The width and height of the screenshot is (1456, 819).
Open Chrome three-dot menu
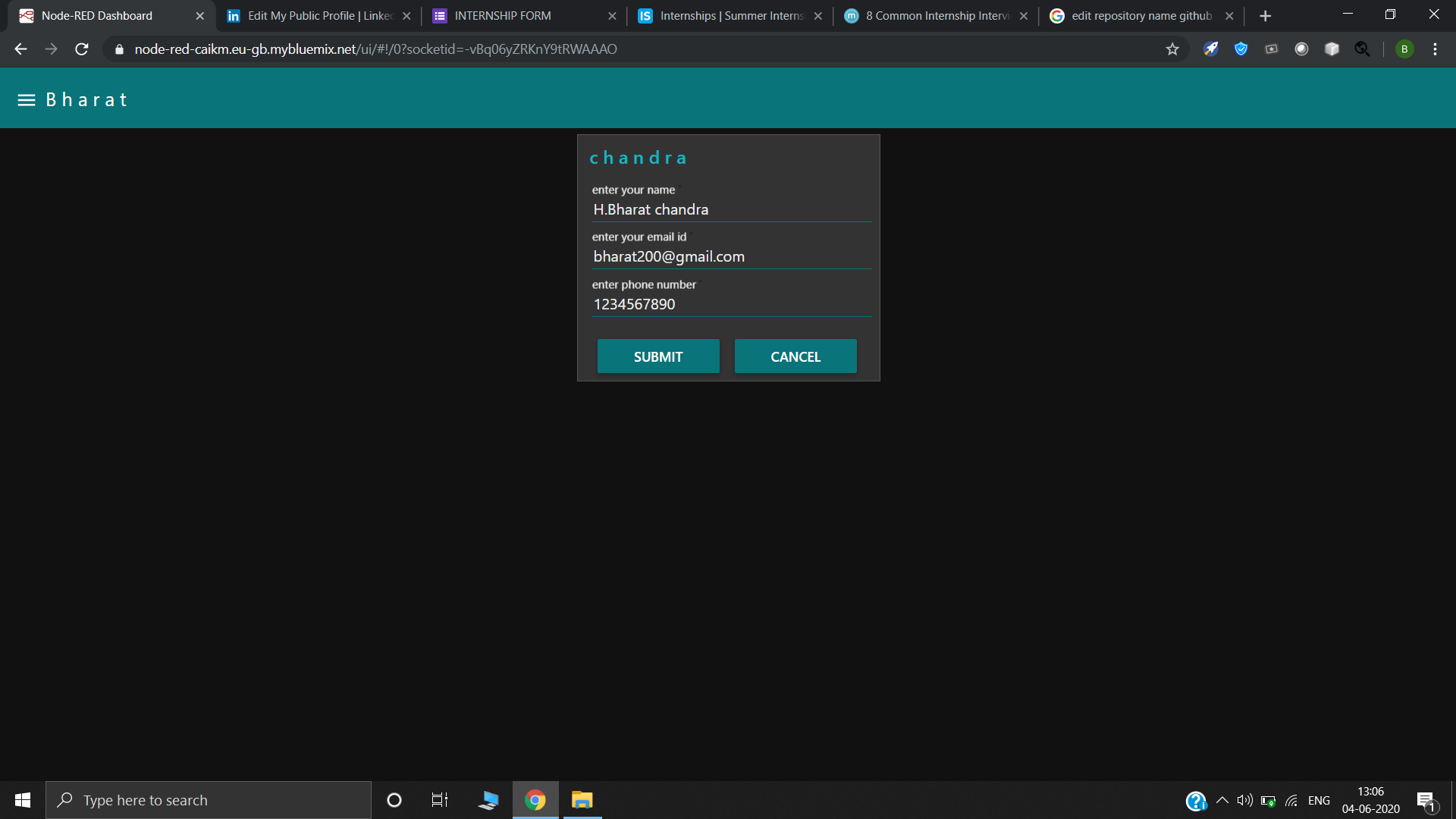1435,49
